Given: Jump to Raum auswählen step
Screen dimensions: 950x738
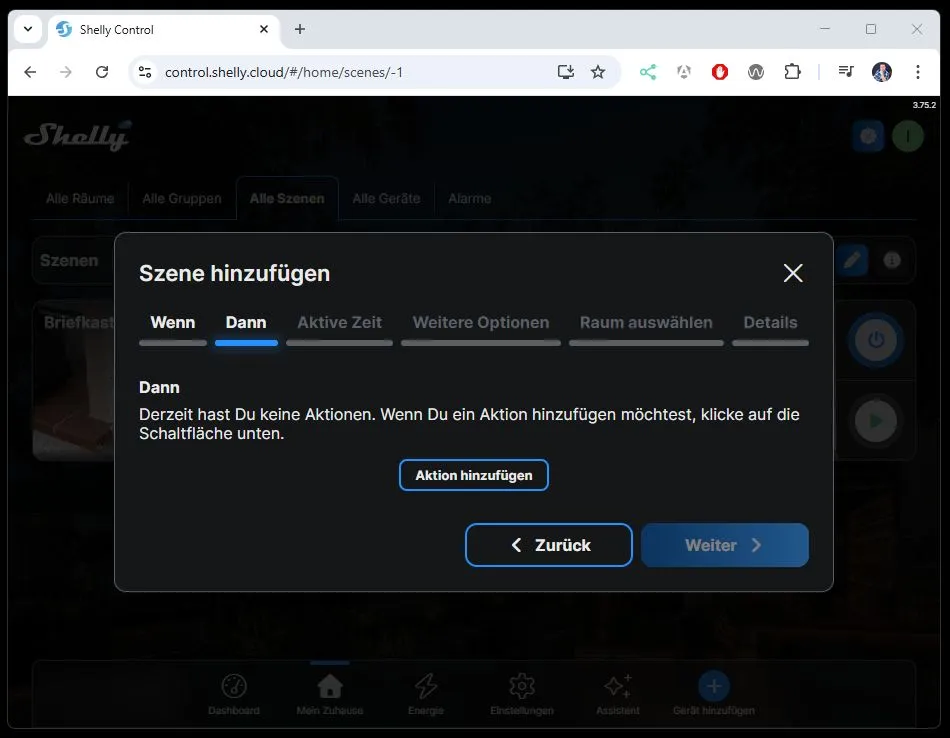Looking at the screenshot, I should [646, 323].
